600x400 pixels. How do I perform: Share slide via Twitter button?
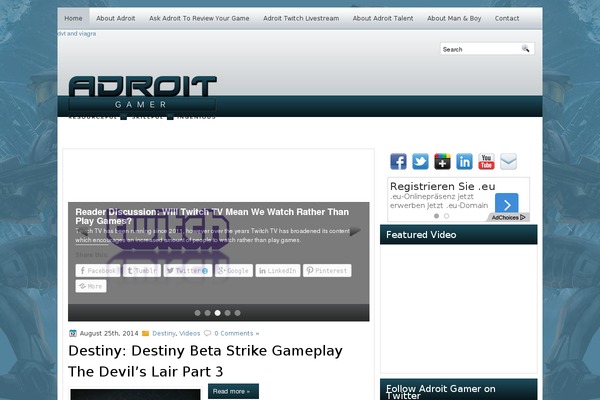click(x=188, y=271)
